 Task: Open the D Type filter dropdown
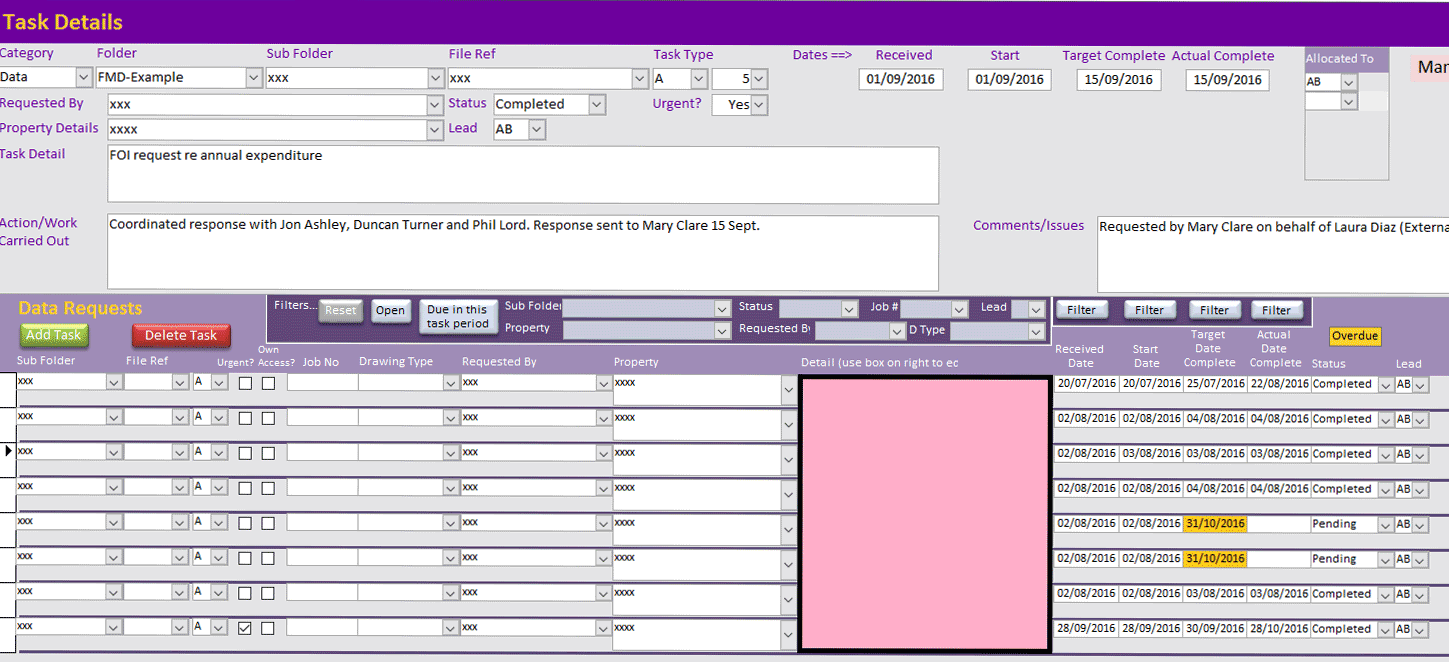point(1036,331)
